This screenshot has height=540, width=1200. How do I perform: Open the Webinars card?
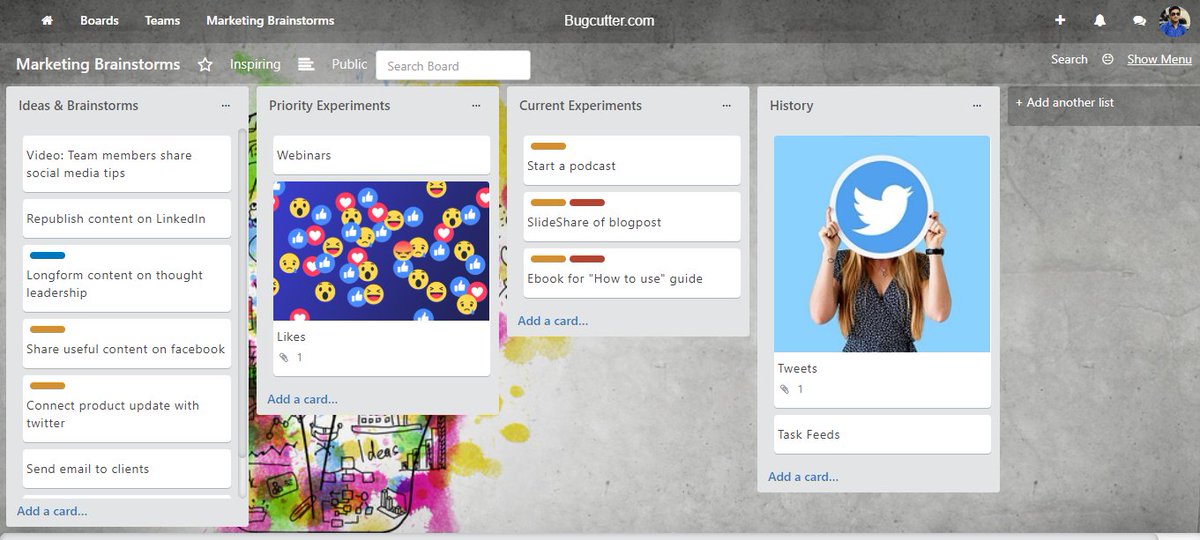point(381,155)
